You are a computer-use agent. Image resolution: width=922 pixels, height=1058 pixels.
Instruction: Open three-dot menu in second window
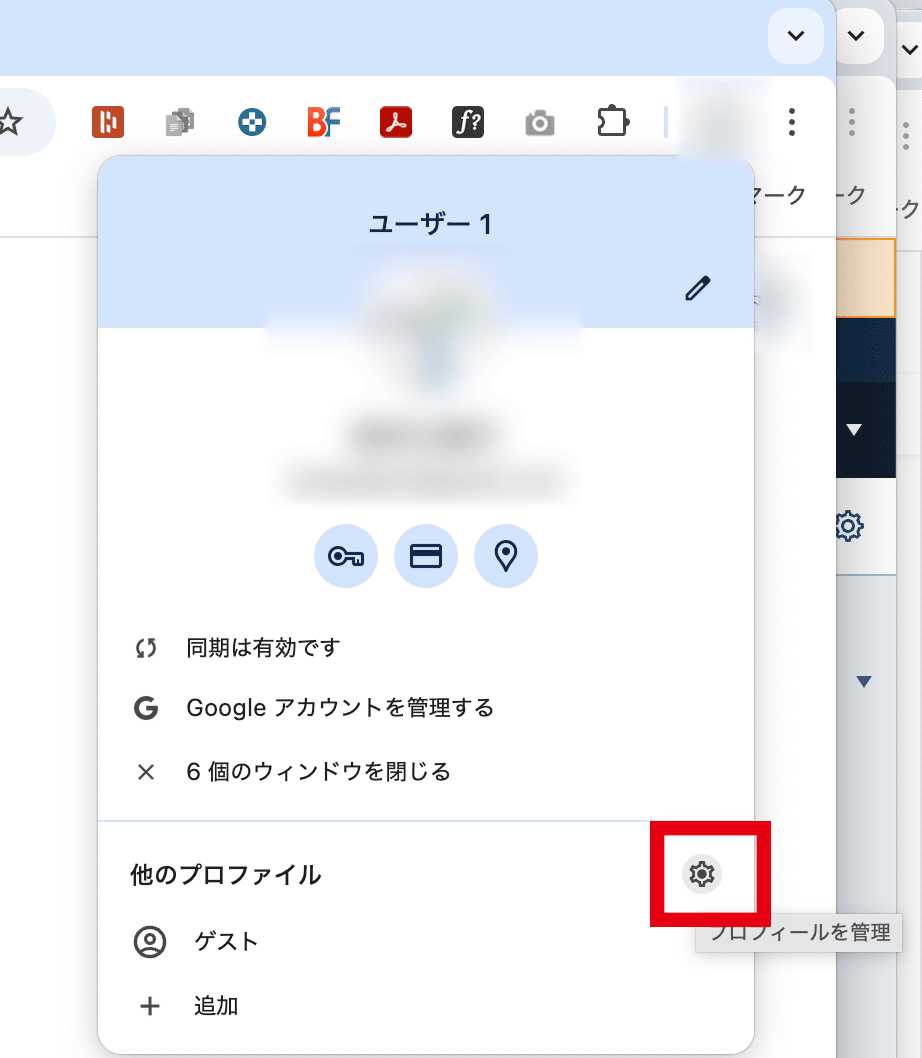click(x=852, y=122)
